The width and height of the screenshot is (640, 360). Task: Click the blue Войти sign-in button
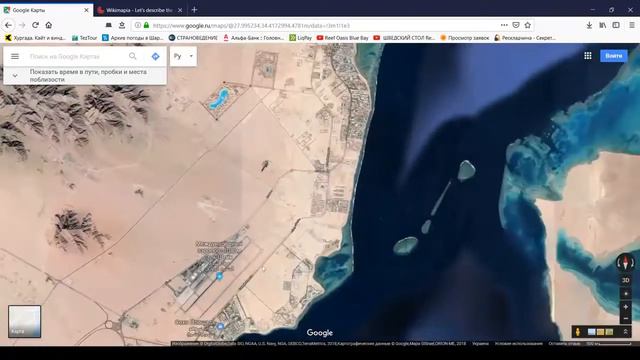[x=613, y=56]
